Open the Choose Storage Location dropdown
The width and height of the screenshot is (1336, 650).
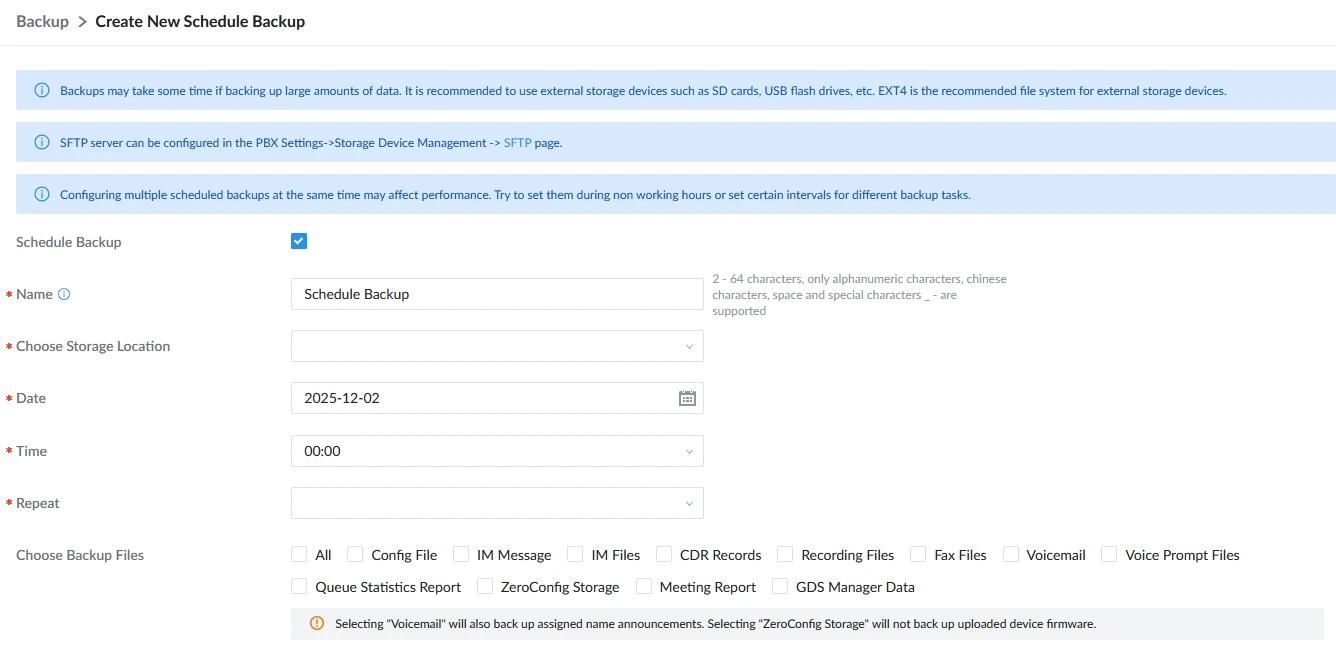pos(497,346)
